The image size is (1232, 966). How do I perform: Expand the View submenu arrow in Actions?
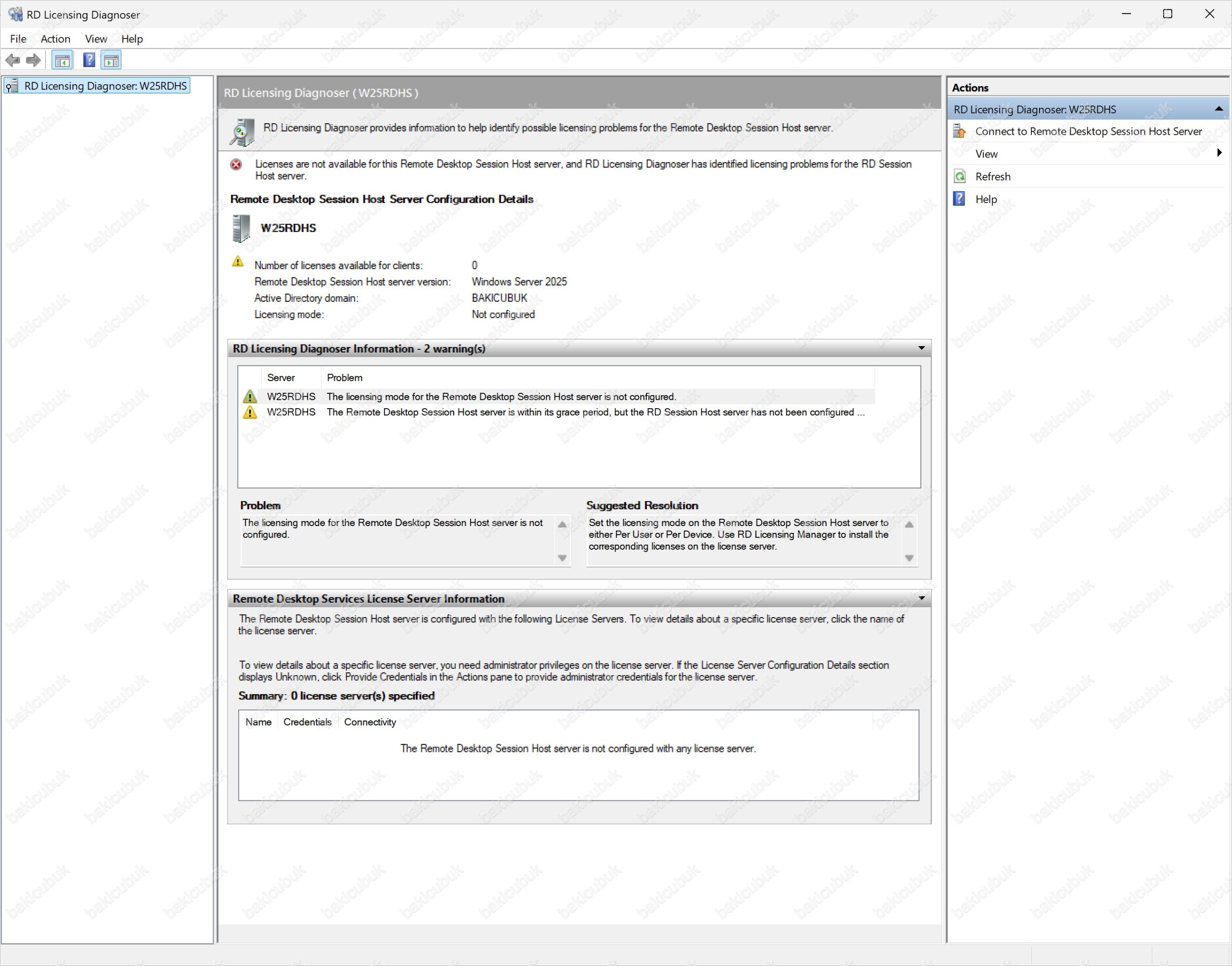pyautogui.click(x=1219, y=153)
